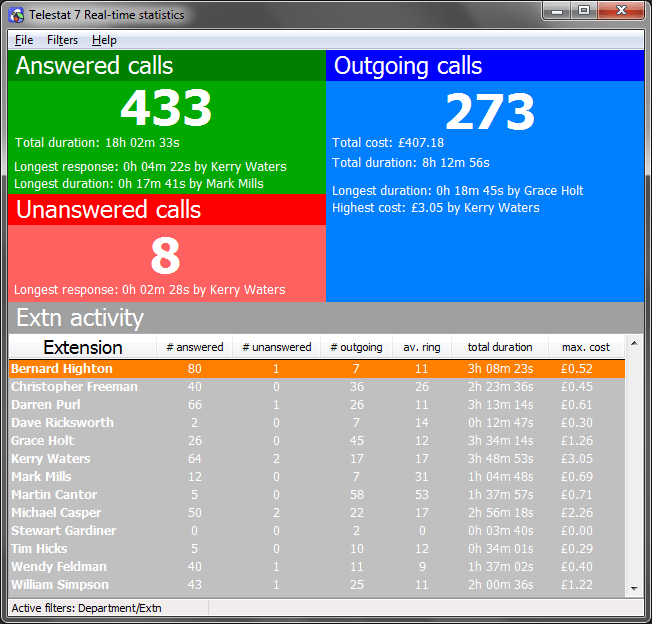Sort by # answered column header
This screenshot has height=624, width=652.
[x=195, y=347]
